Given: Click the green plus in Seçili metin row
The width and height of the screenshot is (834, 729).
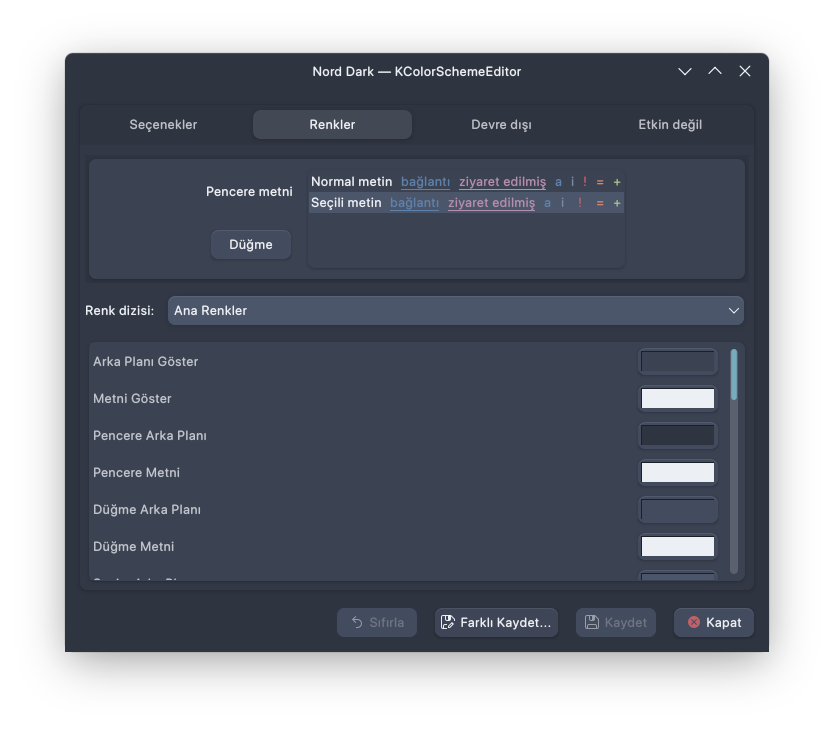Looking at the screenshot, I should pos(617,203).
